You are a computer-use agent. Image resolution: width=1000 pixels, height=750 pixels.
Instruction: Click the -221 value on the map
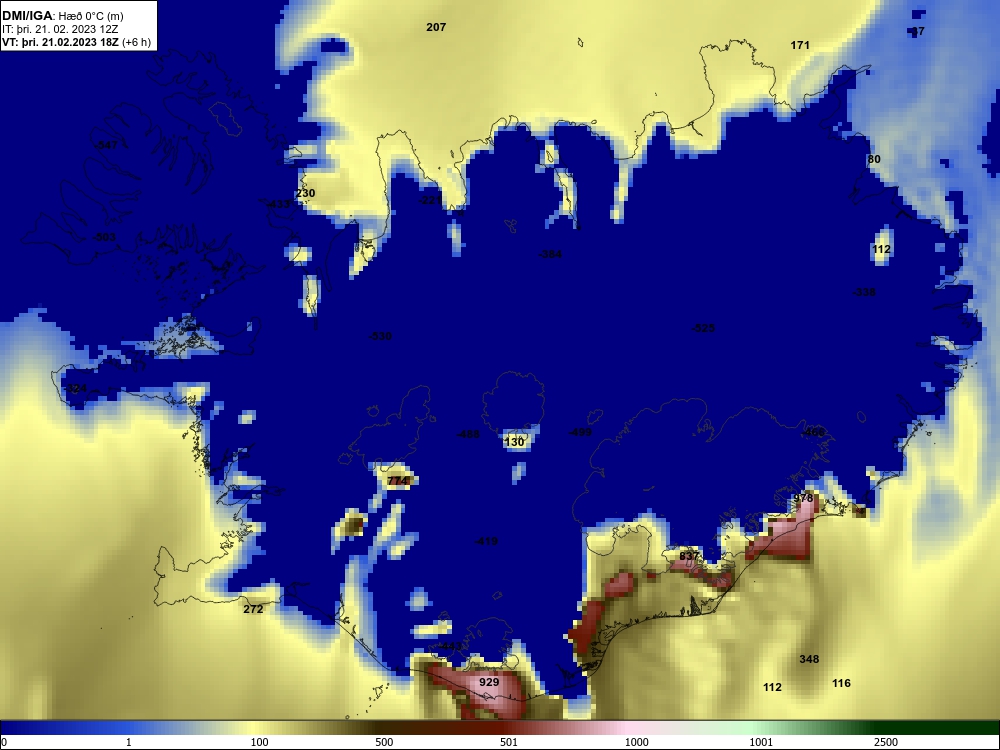coord(431,200)
